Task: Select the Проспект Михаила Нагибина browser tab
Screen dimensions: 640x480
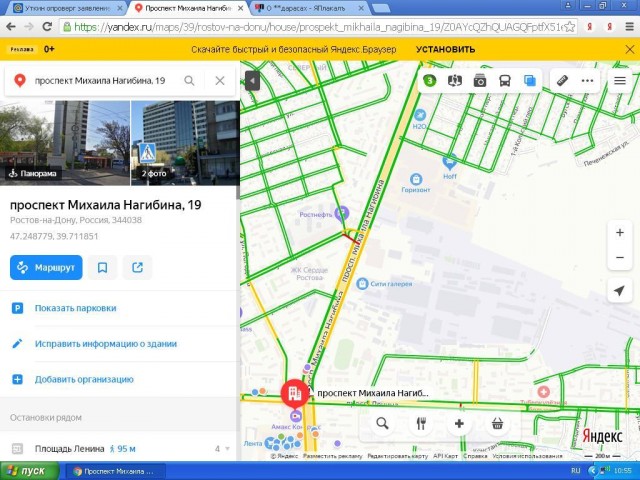Action: pyautogui.click(x=189, y=8)
